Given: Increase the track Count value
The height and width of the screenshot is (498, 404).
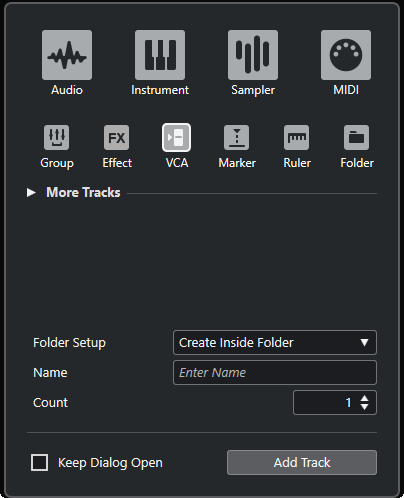Looking at the screenshot, I should [365, 398].
